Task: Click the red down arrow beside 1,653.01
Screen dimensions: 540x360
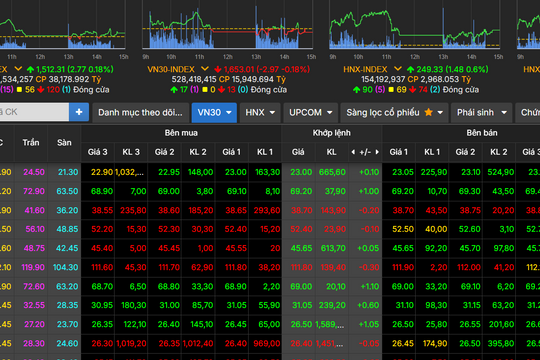Action: click(x=218, y=70)
